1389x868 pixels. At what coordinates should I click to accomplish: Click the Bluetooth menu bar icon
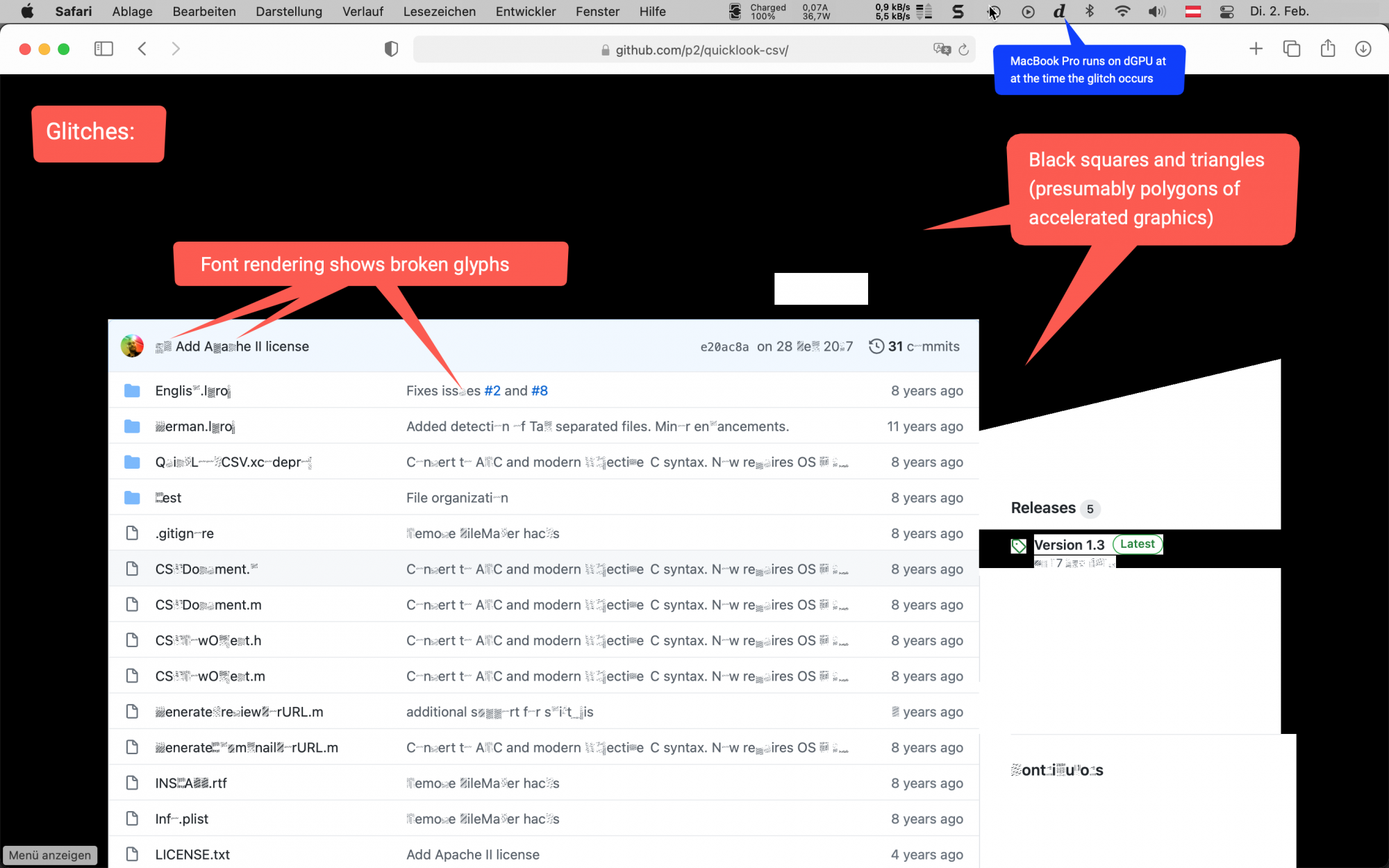tap(1090, 11)
